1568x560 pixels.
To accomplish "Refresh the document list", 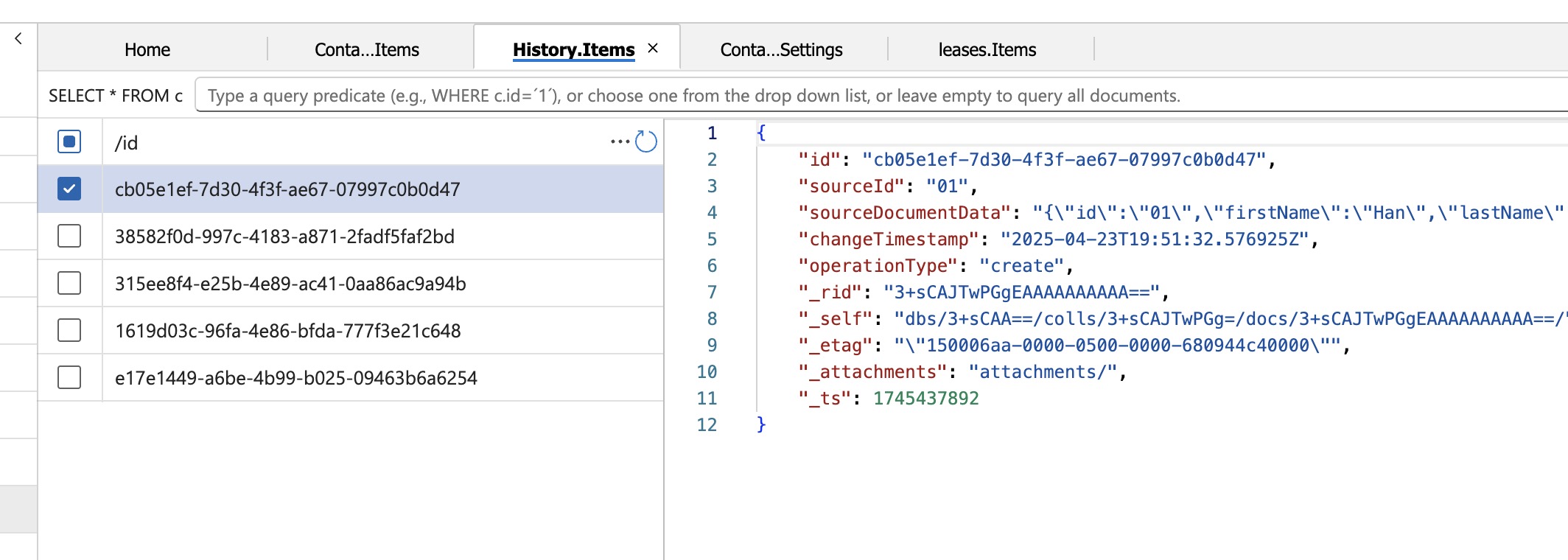I will tap(645, 141).
